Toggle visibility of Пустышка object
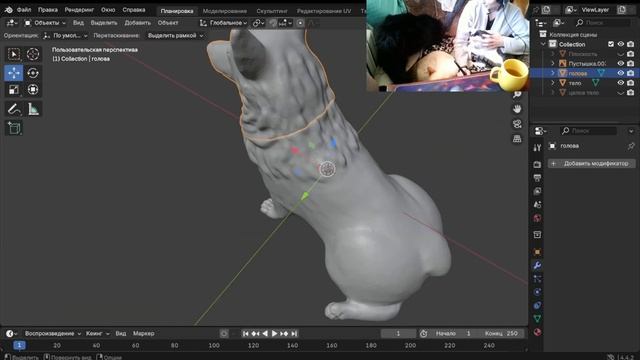Image resolution: width=640 pixels, height=360 pixels. pos(621,63)
